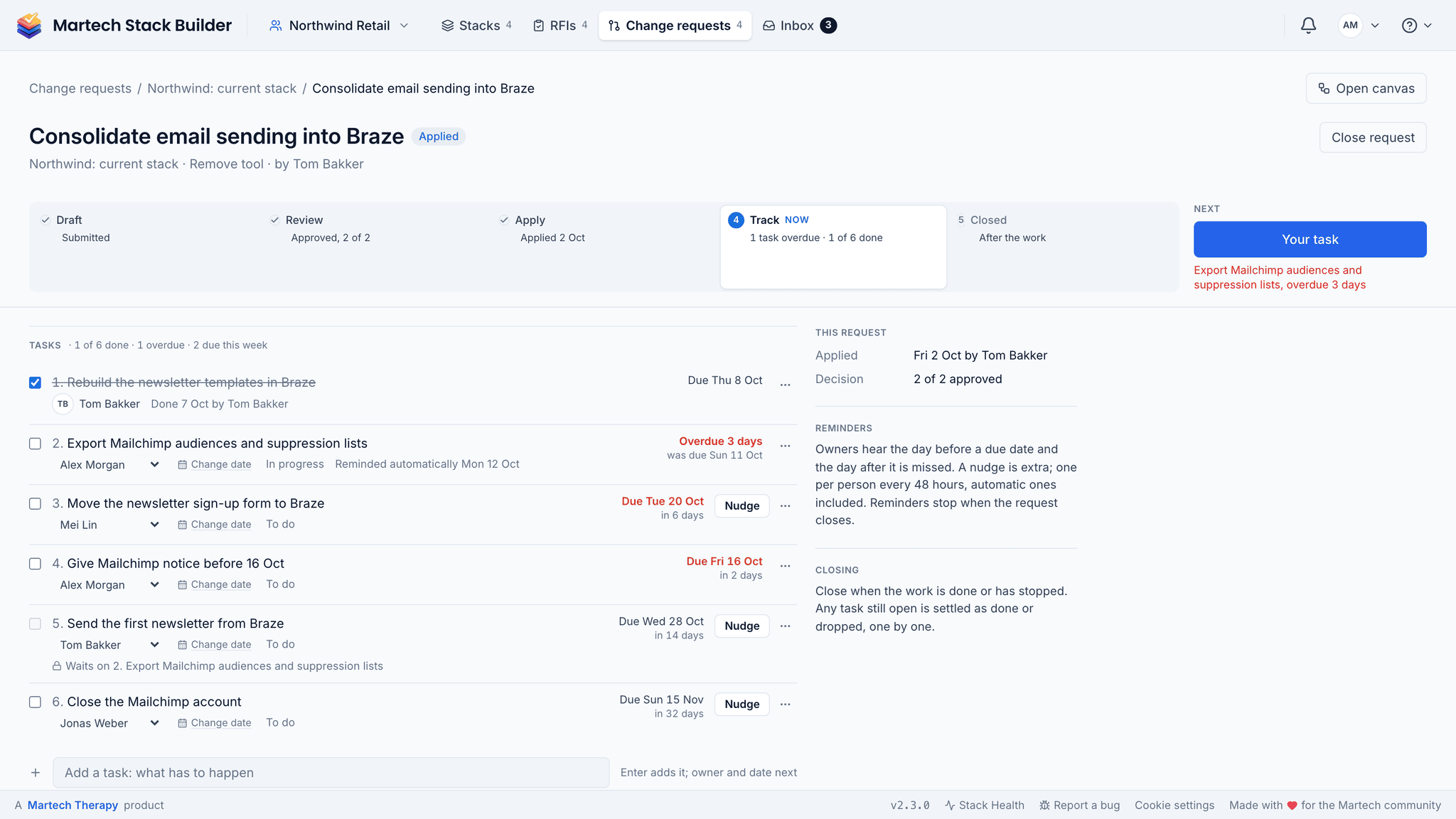1456x819 pixels.
Task: Open Jonas Weber owner dropdown
Action: tap(109, 723)
